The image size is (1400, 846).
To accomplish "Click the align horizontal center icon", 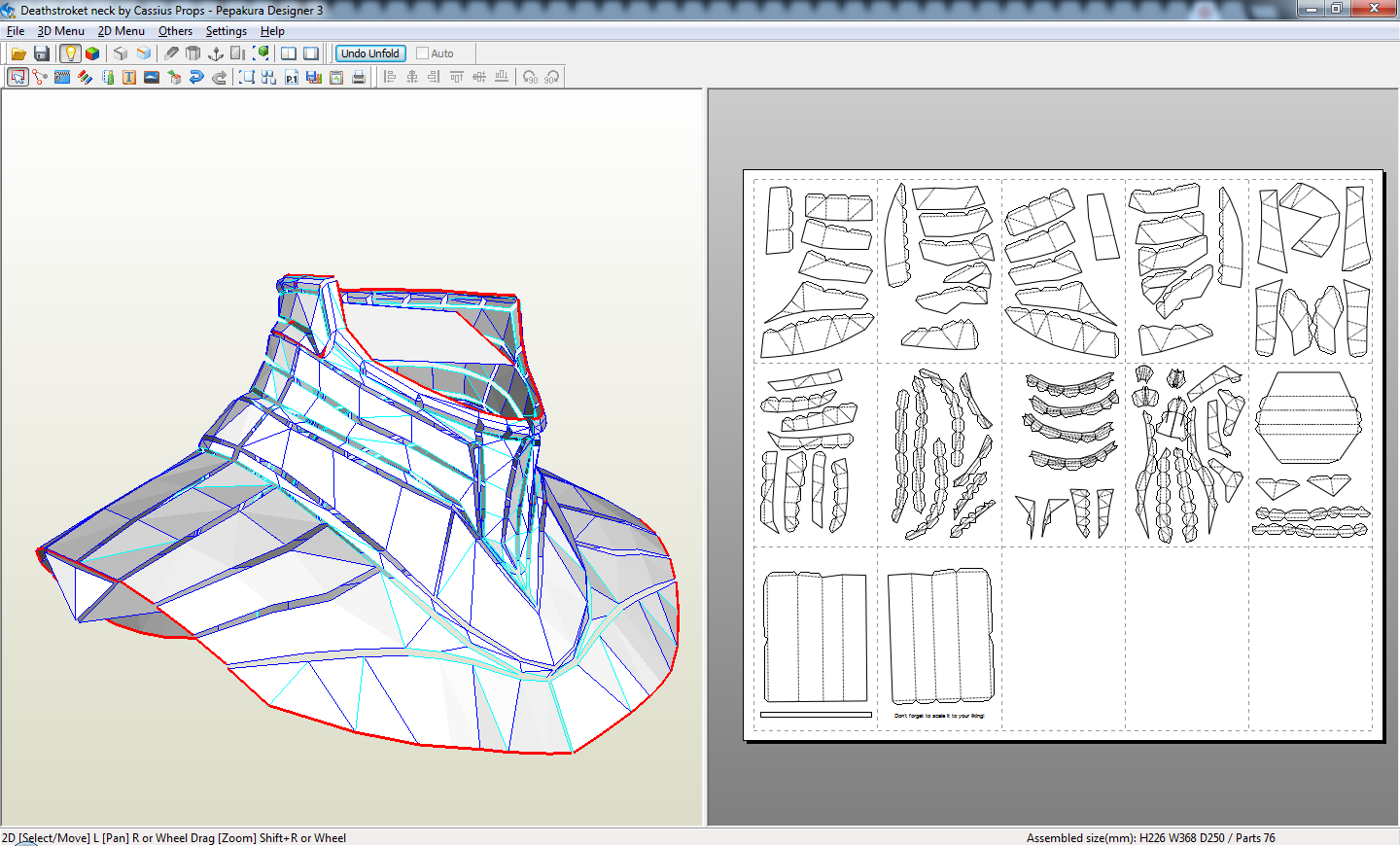I will 412,77.
